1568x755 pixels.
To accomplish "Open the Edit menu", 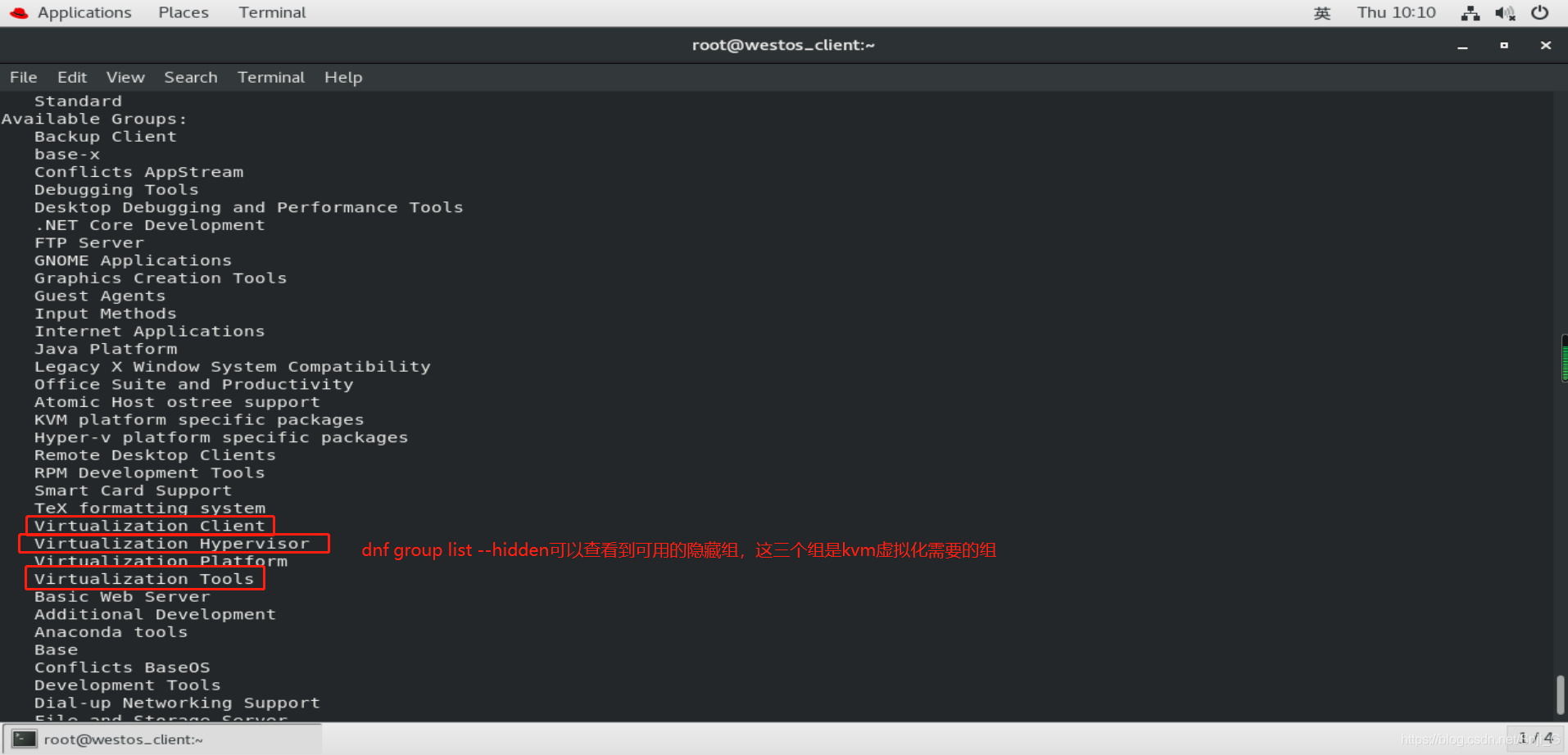I will 72,77.
